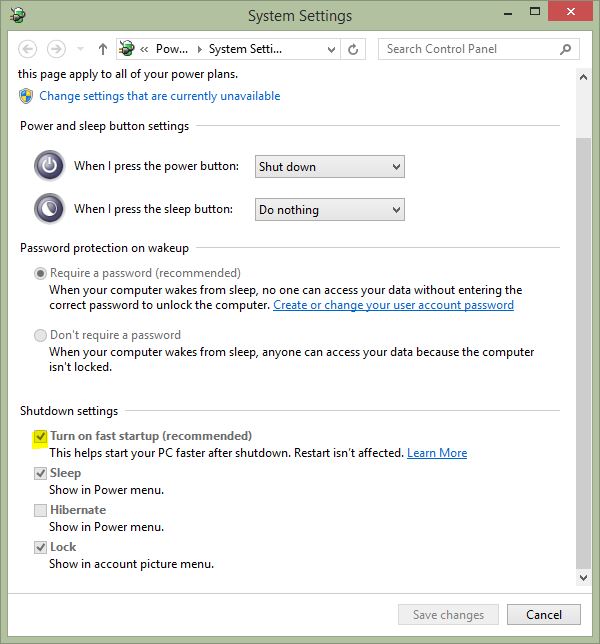Click the refresh button beside address bar
The image size is (600, 644).
pyautogui.click(x=353, y=49)
